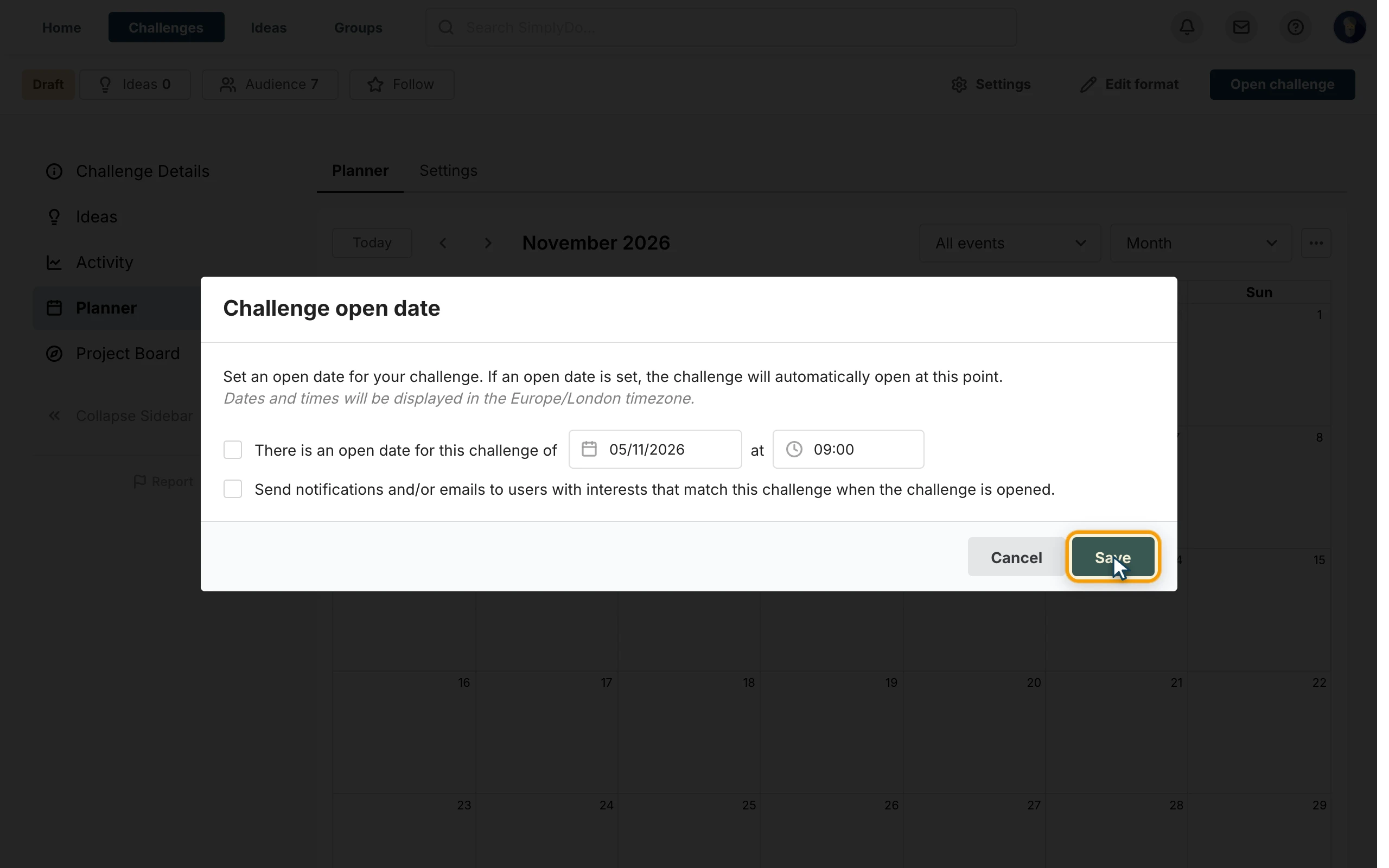Select calendar day 17

coord(546,732)
